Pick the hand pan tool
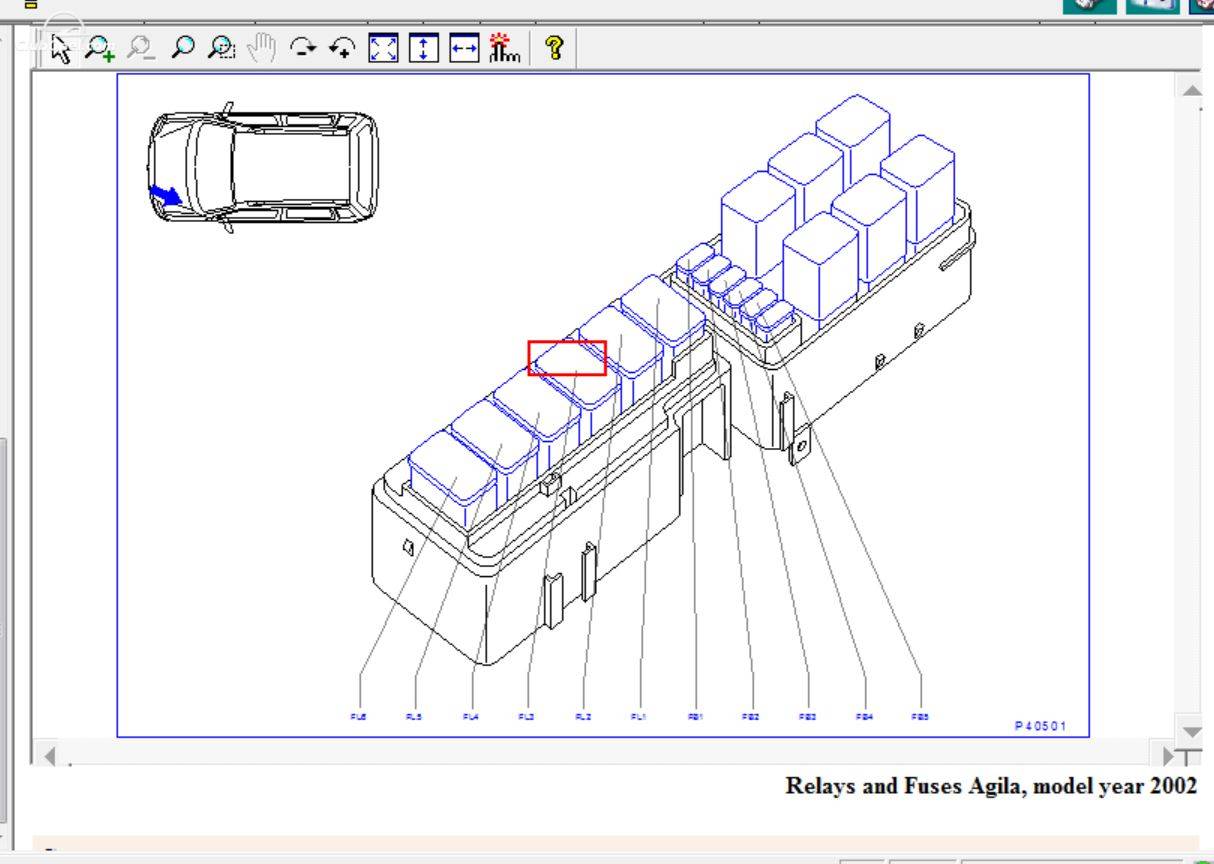1214x864 pixels. pos(262,48)
